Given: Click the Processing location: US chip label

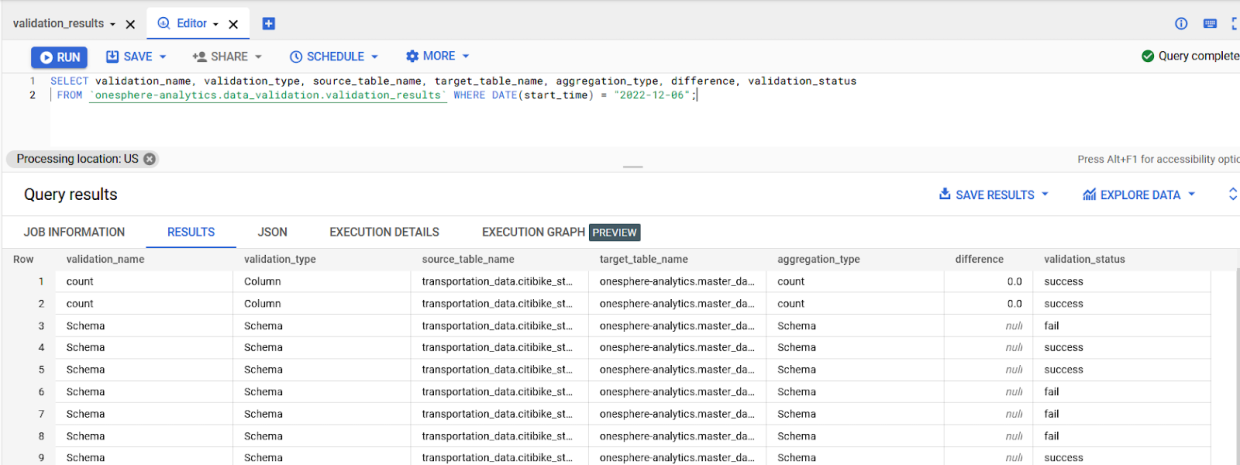Looking at the screenshot, I should pyautogui.click(x=77, y=159).
